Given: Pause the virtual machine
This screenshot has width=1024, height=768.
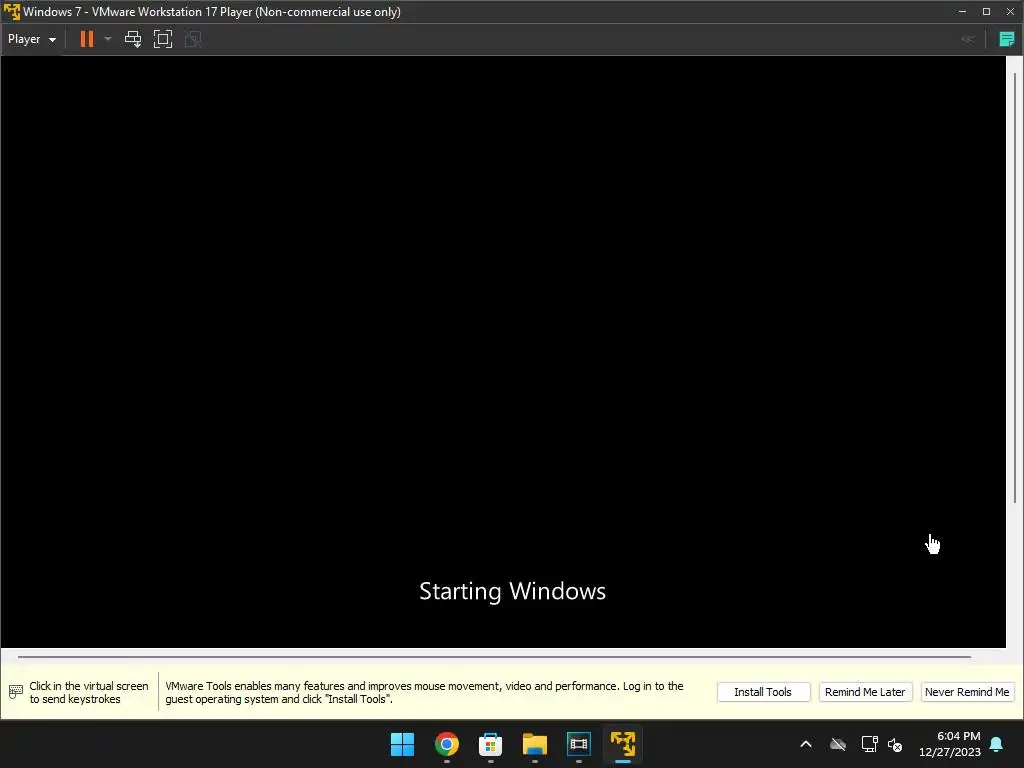Looking at the screenshot, I should (x=87, y=39).
